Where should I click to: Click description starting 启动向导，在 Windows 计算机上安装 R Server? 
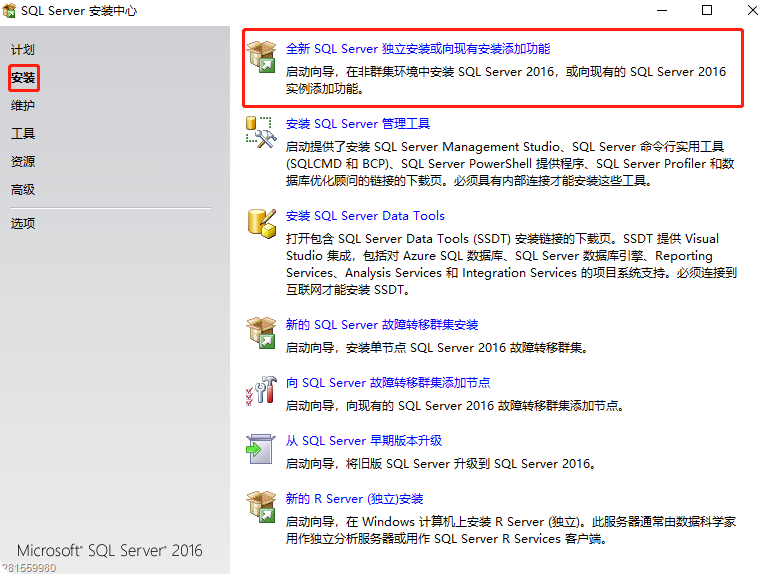tap(511, 530)
